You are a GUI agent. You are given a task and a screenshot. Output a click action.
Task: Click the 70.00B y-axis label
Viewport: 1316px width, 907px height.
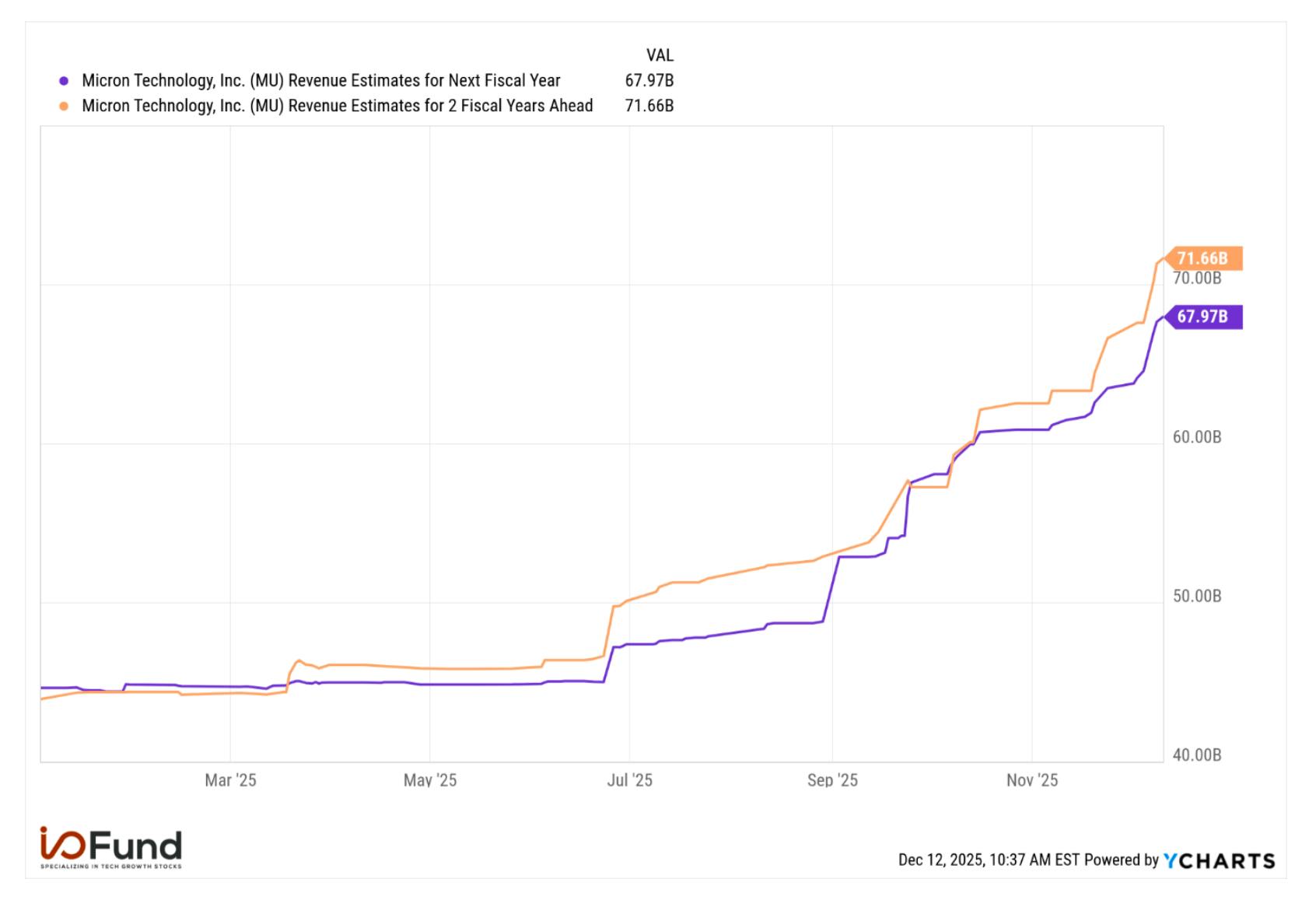tap(1197, 278)
